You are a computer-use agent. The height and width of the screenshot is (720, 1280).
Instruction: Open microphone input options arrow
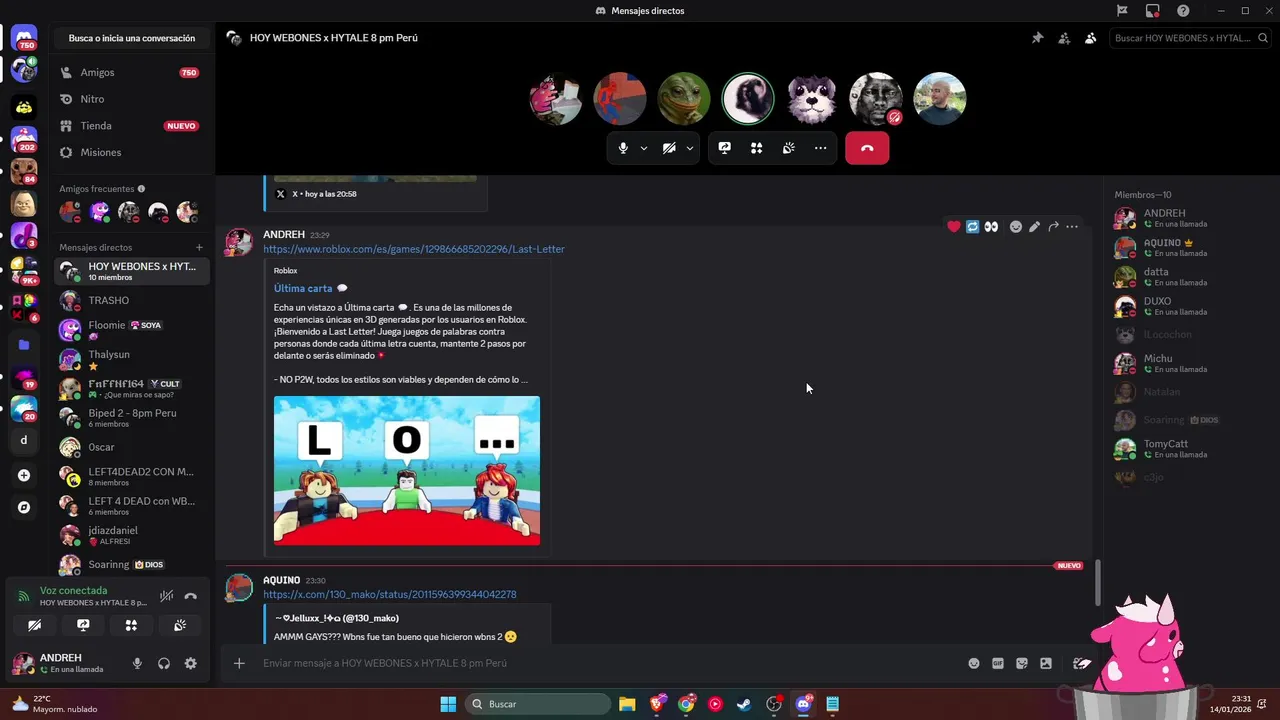pyautogui.click(x=643, y=148)
